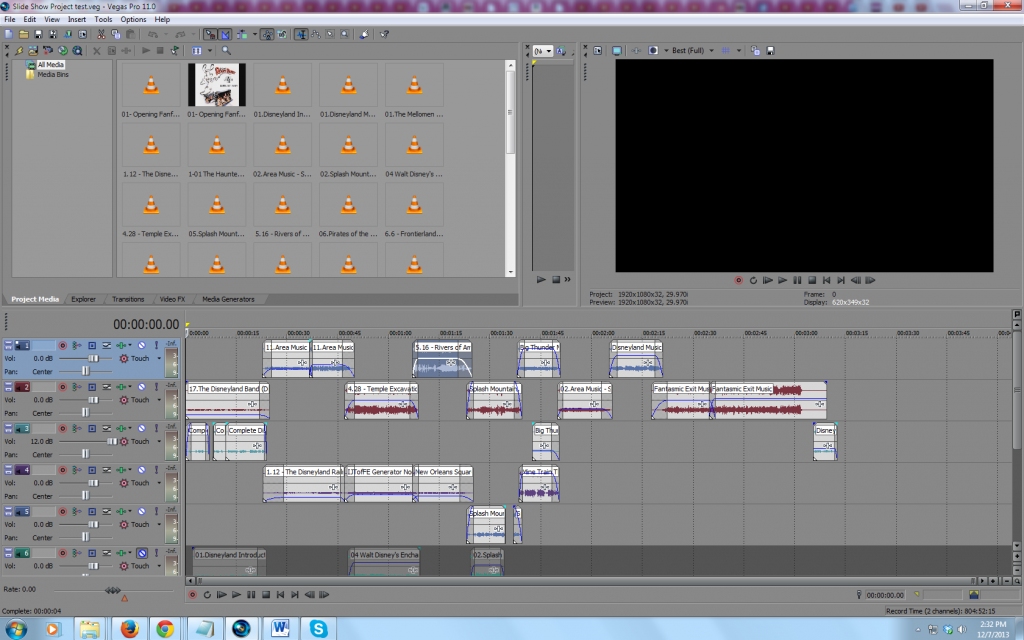
Task: Click the Open project folder icon
Action: tap(24, 34)
